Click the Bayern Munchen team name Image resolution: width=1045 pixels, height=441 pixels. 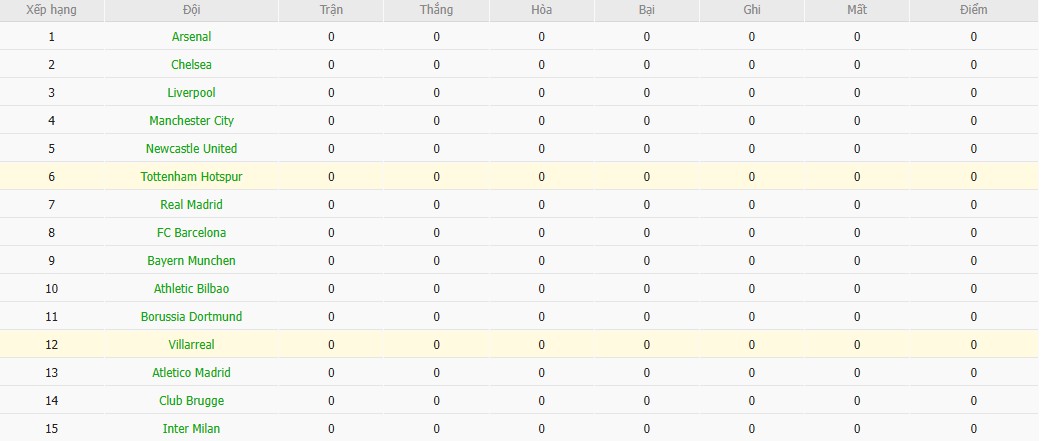click(191, 261)
